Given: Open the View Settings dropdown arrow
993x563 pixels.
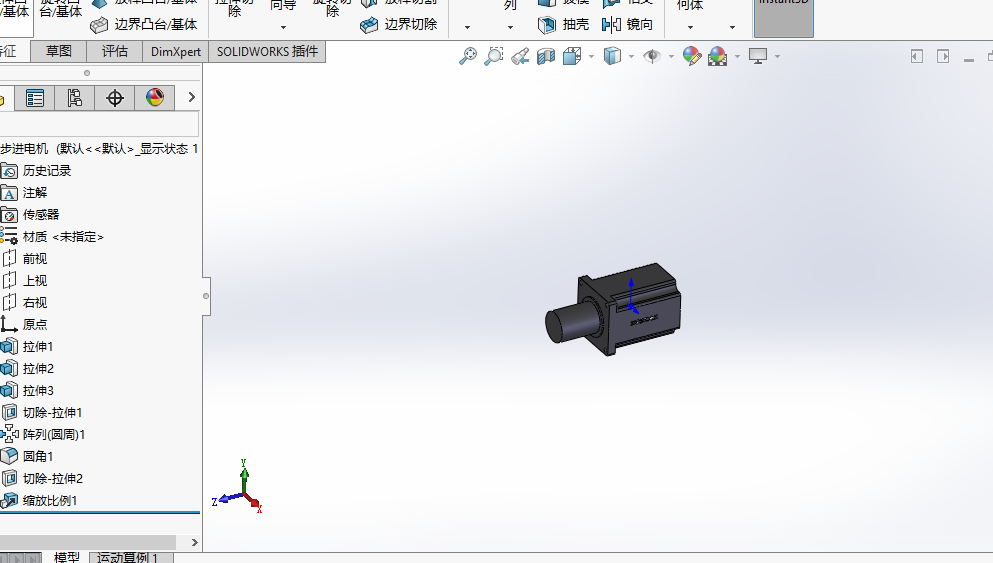Looking at the screenshot, I should pos(777,56).
